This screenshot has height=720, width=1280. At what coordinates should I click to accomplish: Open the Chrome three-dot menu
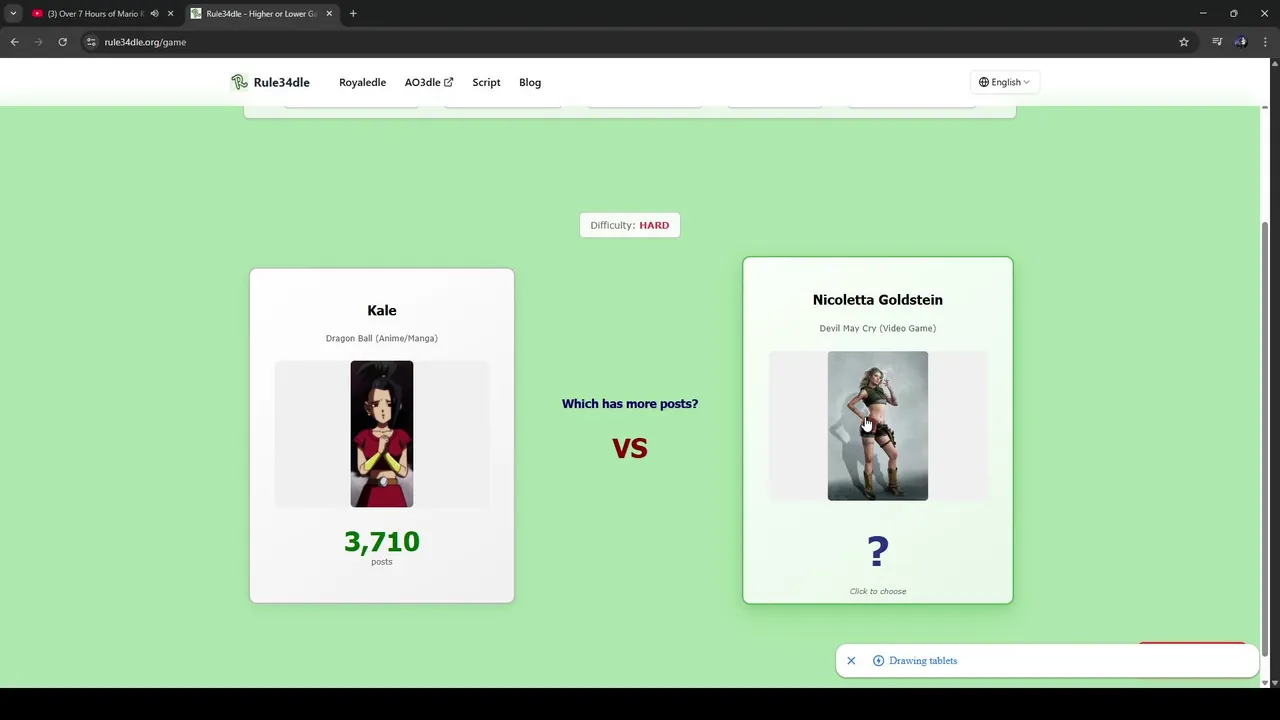[x=1265, y=42]
